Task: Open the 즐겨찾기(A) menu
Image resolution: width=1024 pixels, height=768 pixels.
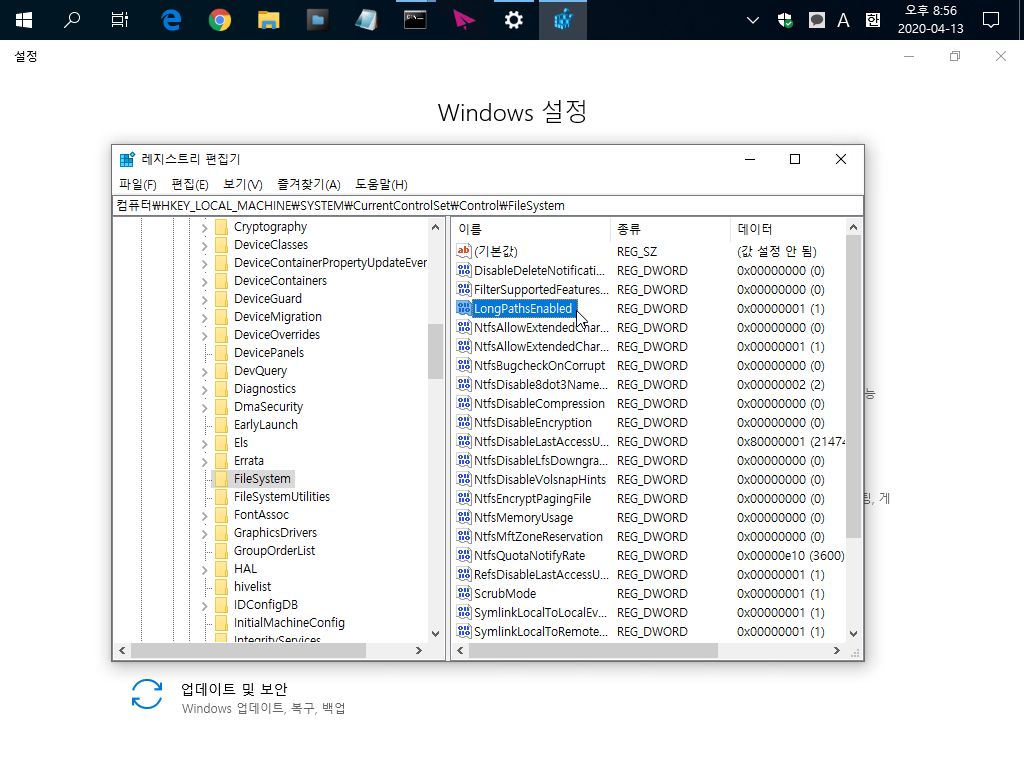Action: [309, 185]
